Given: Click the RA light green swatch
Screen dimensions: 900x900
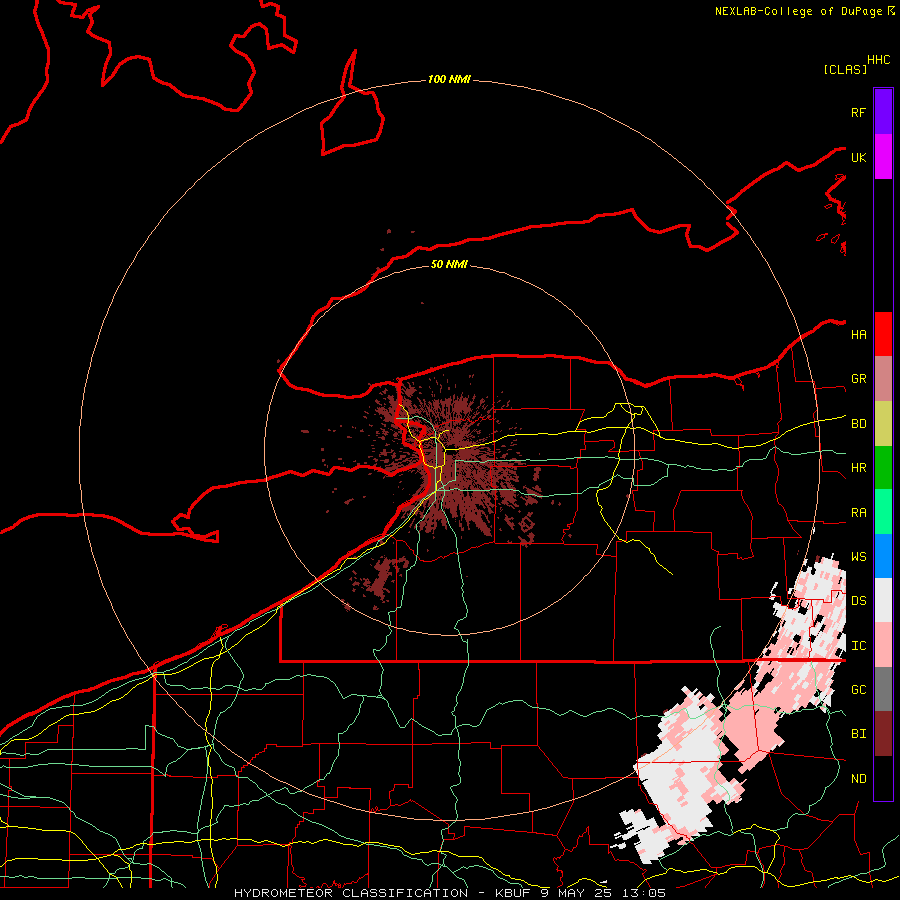Looking at the screenshot, I should pos(883,512).
